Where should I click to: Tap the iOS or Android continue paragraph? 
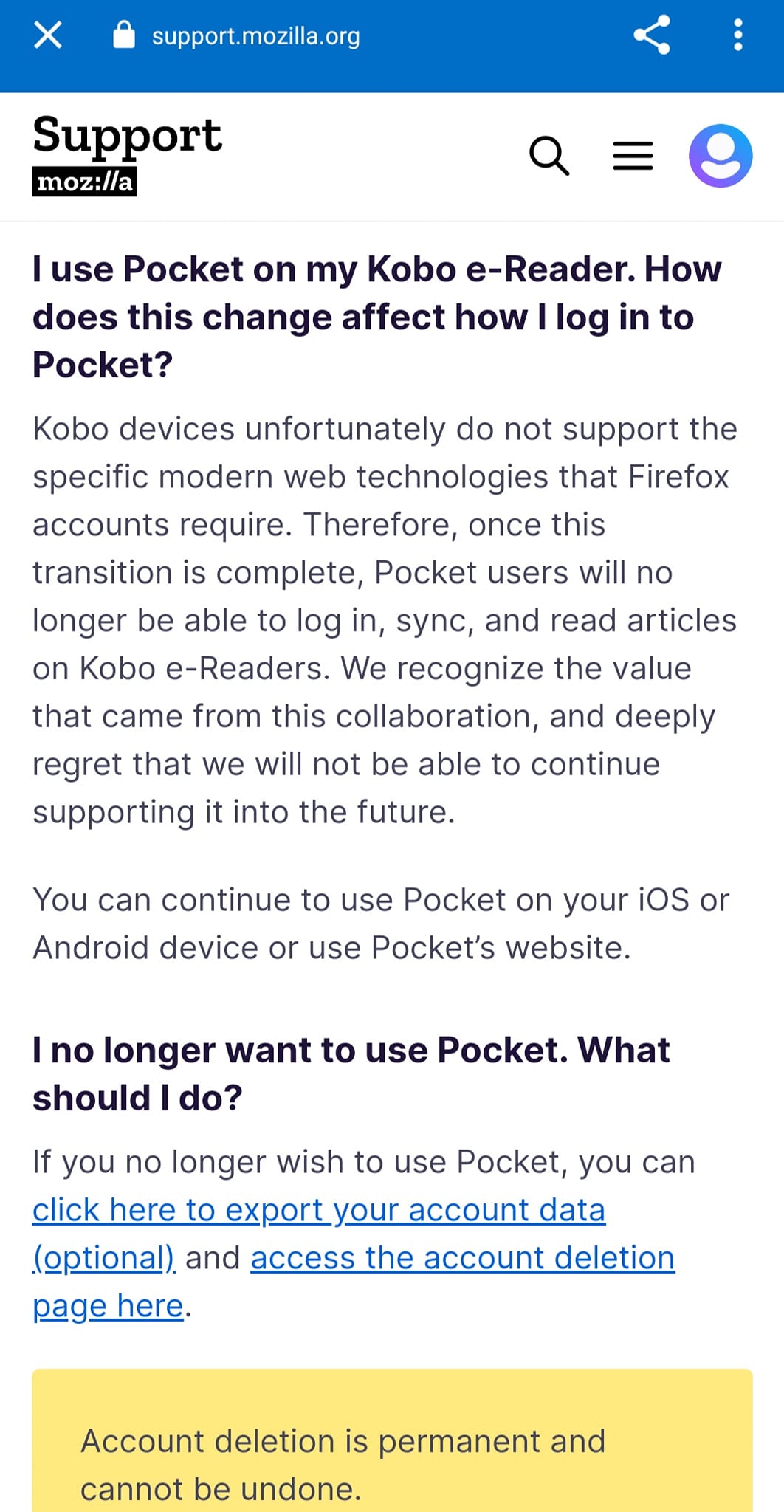point(381,924)
